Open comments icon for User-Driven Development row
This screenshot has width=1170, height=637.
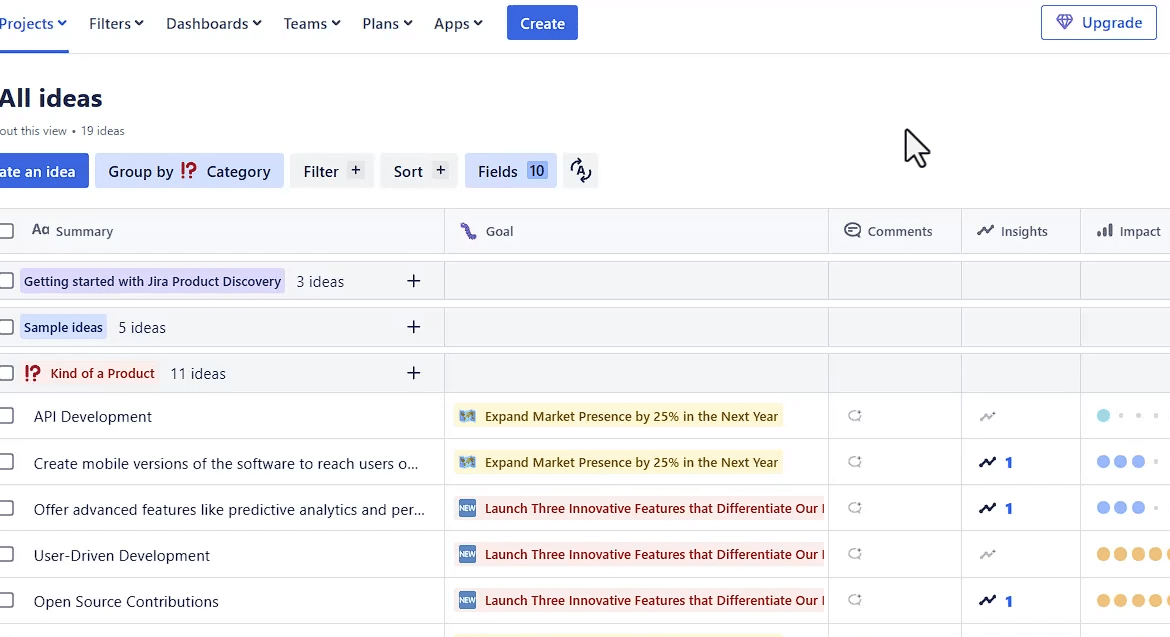point(854,554)
